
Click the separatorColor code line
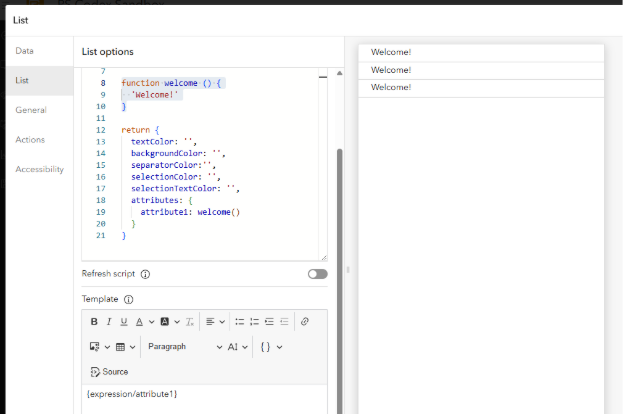tap(174, 165)
